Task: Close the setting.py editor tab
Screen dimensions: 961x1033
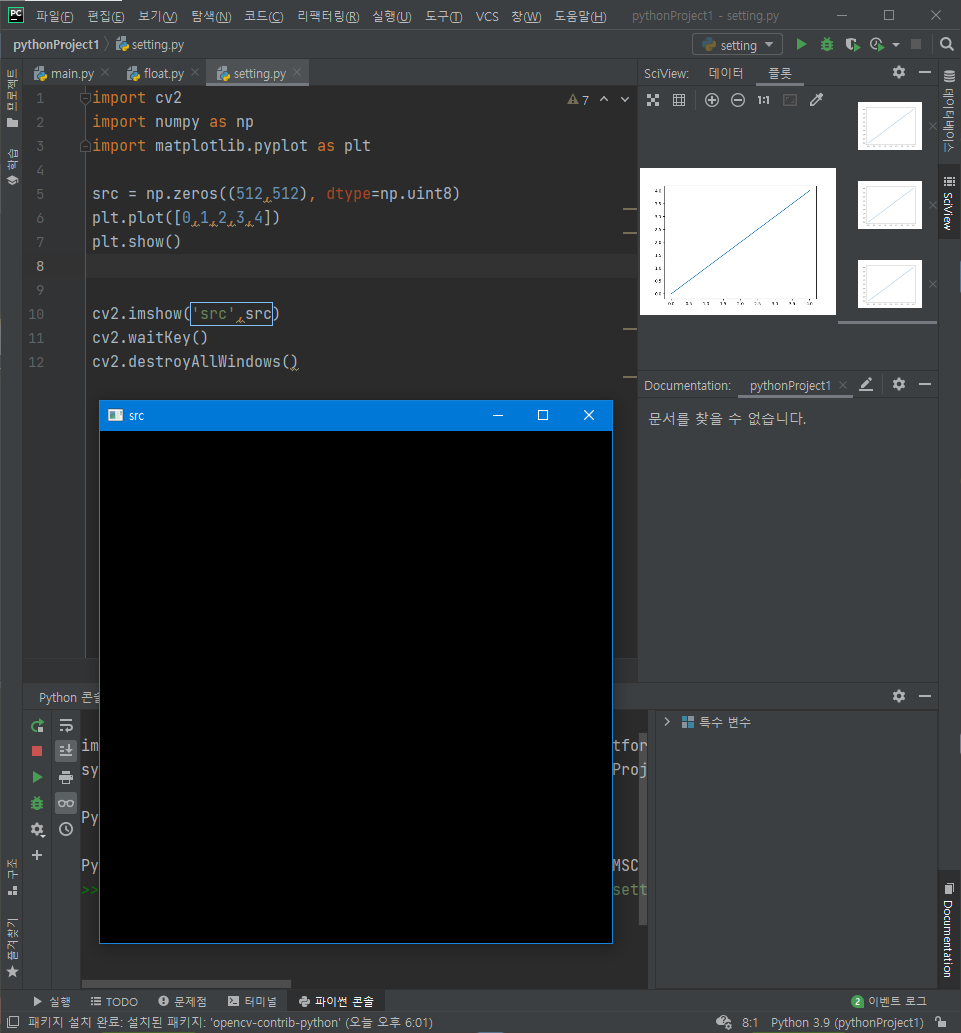Action: pyautogui.click(x=297, y=72)
